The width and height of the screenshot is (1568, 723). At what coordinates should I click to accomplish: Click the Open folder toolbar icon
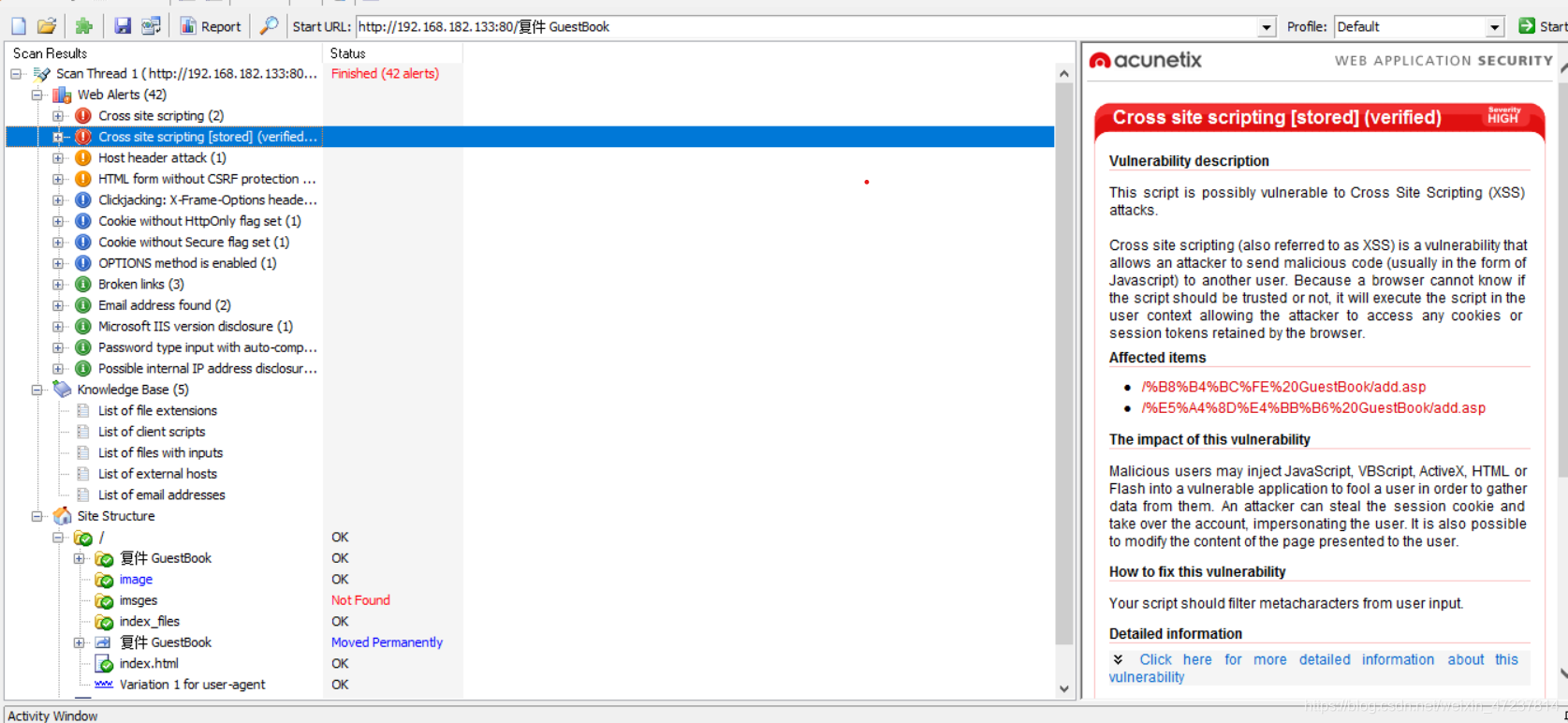click(x=47, y=26)
